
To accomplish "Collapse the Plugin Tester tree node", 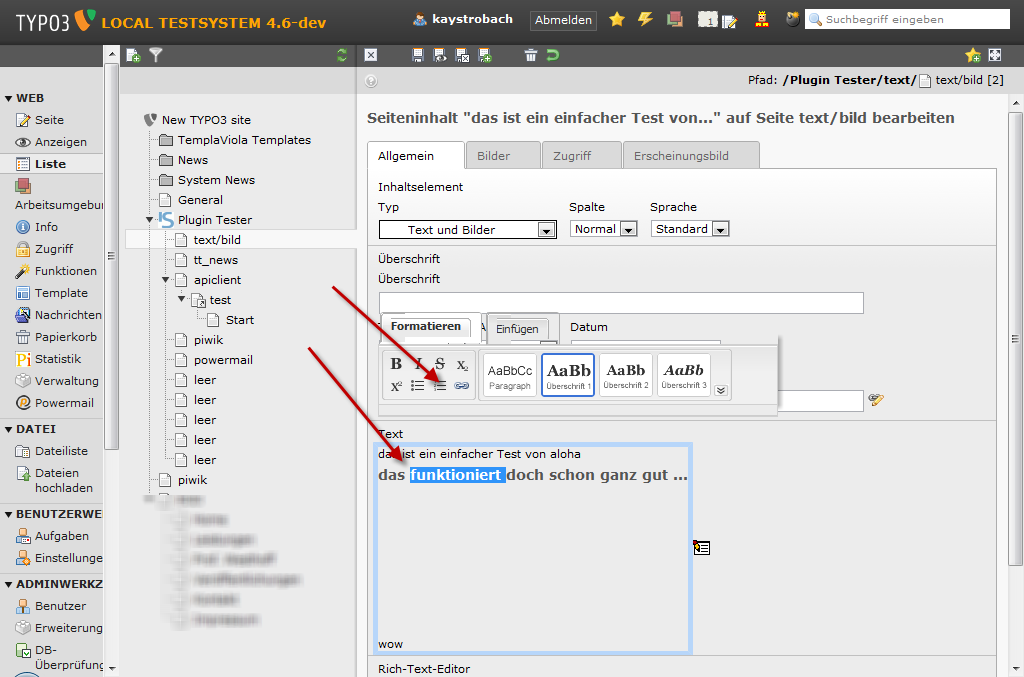I will 150,220.
